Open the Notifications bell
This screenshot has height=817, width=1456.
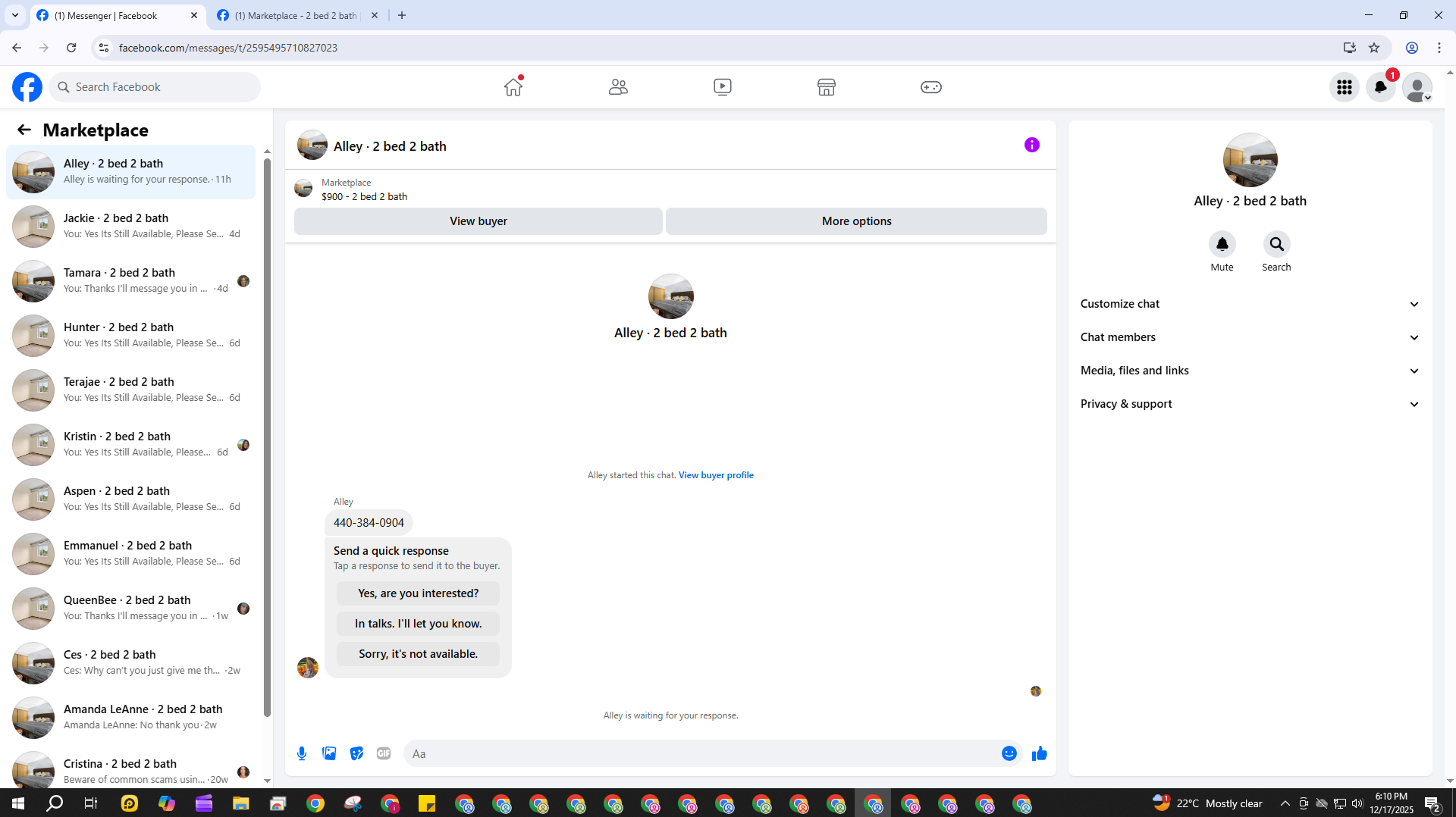(1381, 87)
